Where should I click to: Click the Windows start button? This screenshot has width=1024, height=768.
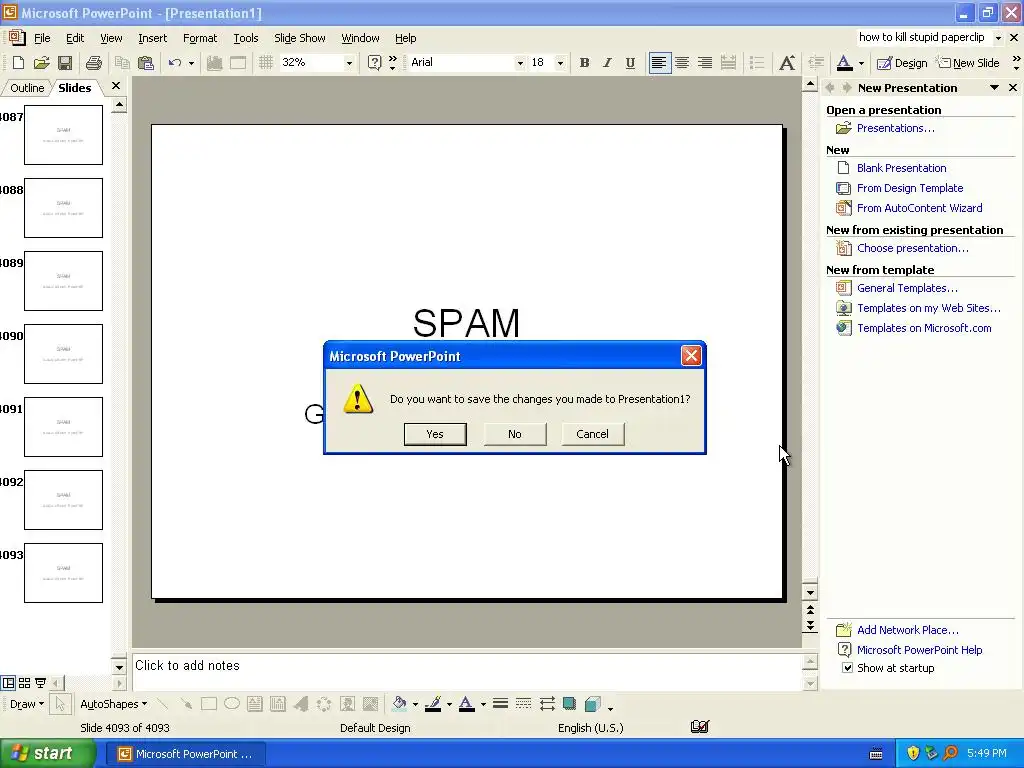pyautogui.click(x=47, y=754)
